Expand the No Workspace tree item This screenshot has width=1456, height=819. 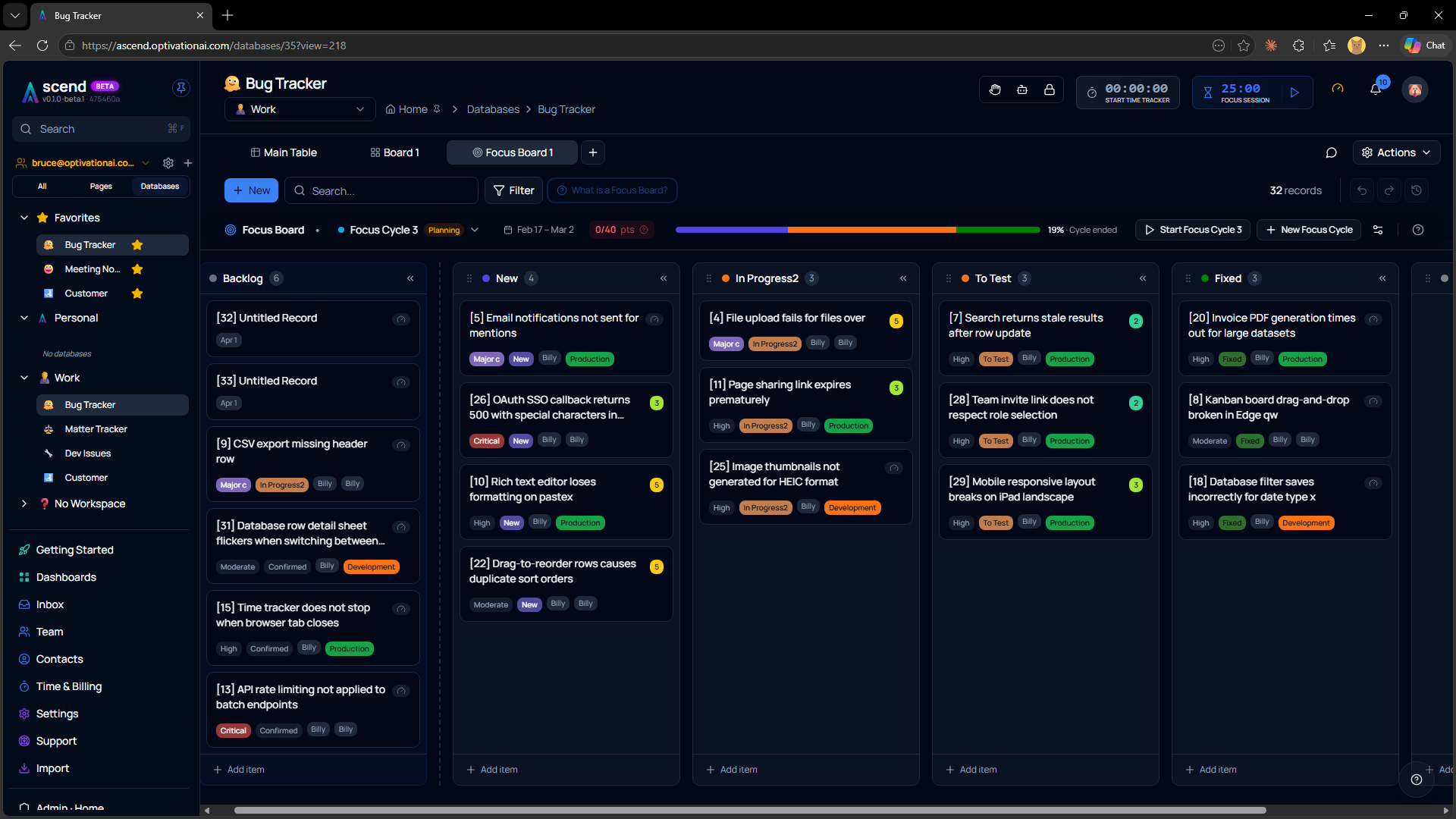[x=24, y=504]
